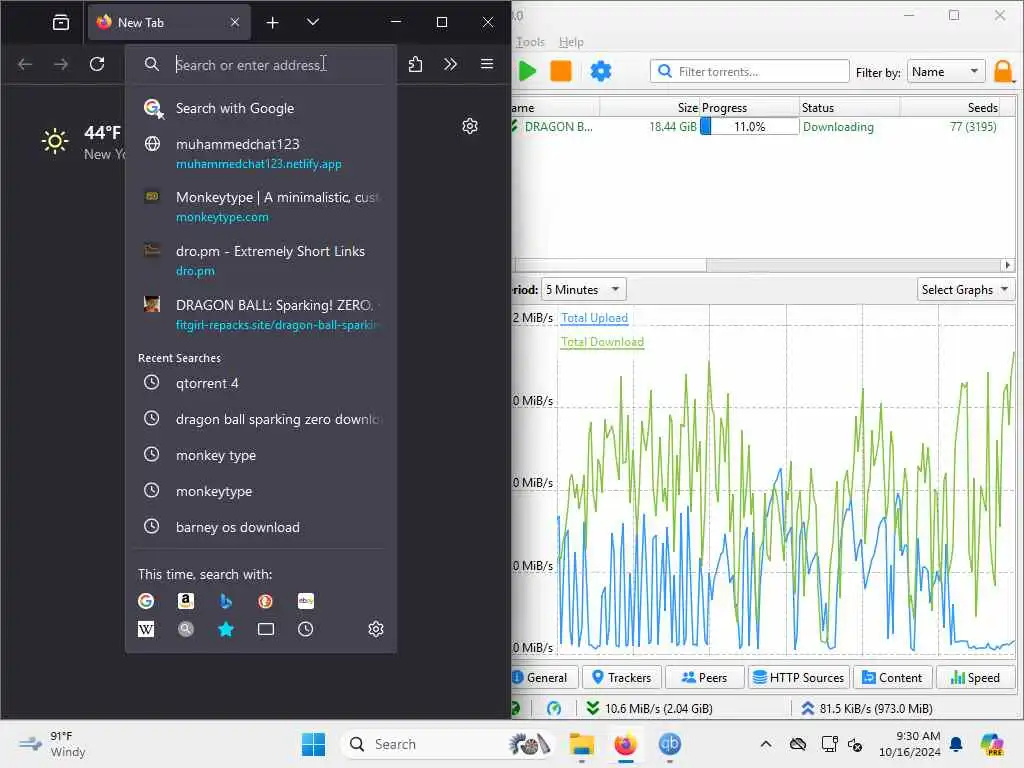1024x768 pixels.
Task: Open qBittorrent options via blue gear icon
Action: pyautogui.click(x=600, y=71)
